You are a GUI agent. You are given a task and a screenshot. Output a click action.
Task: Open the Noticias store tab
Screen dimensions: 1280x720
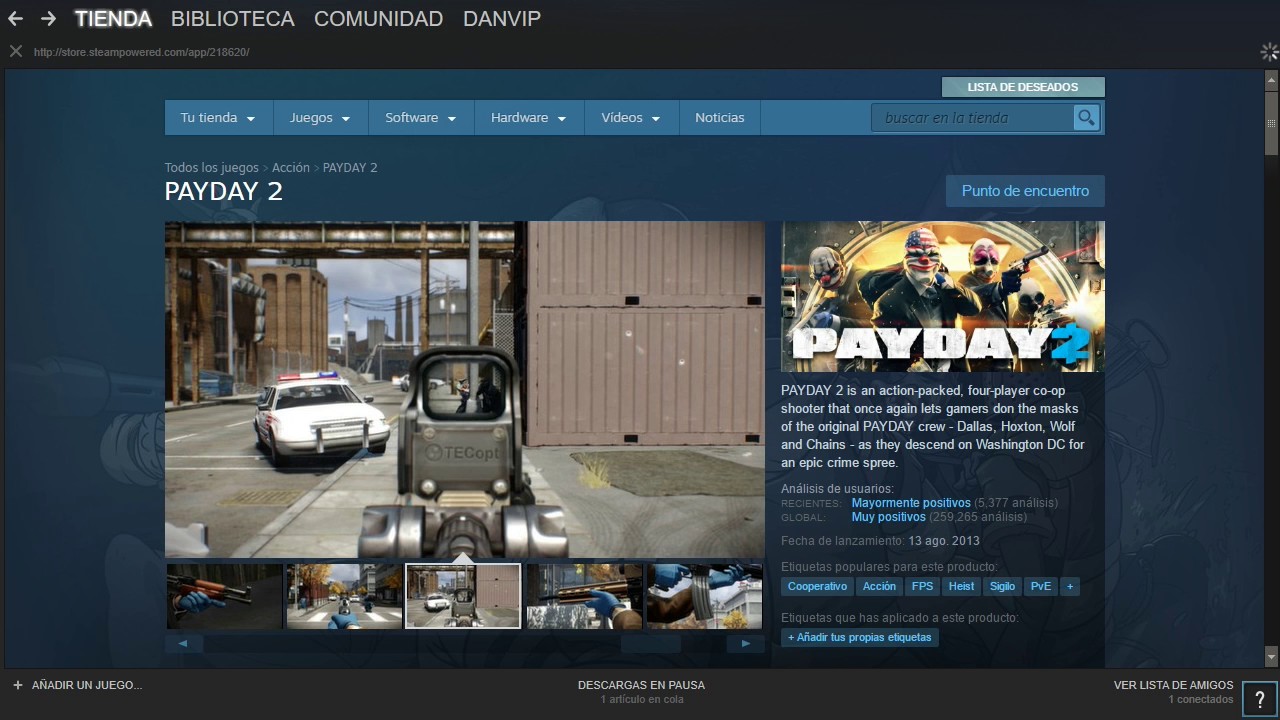720,118
